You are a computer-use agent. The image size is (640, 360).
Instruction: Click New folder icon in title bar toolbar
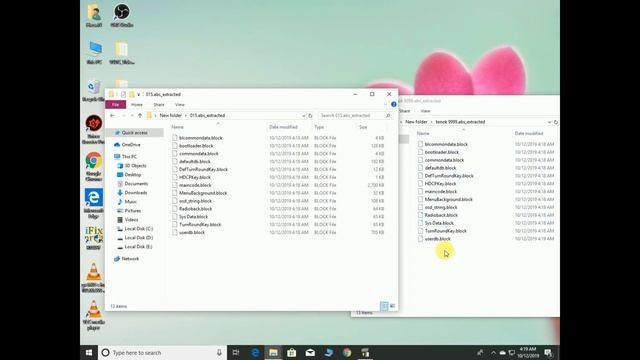(131, 94)
